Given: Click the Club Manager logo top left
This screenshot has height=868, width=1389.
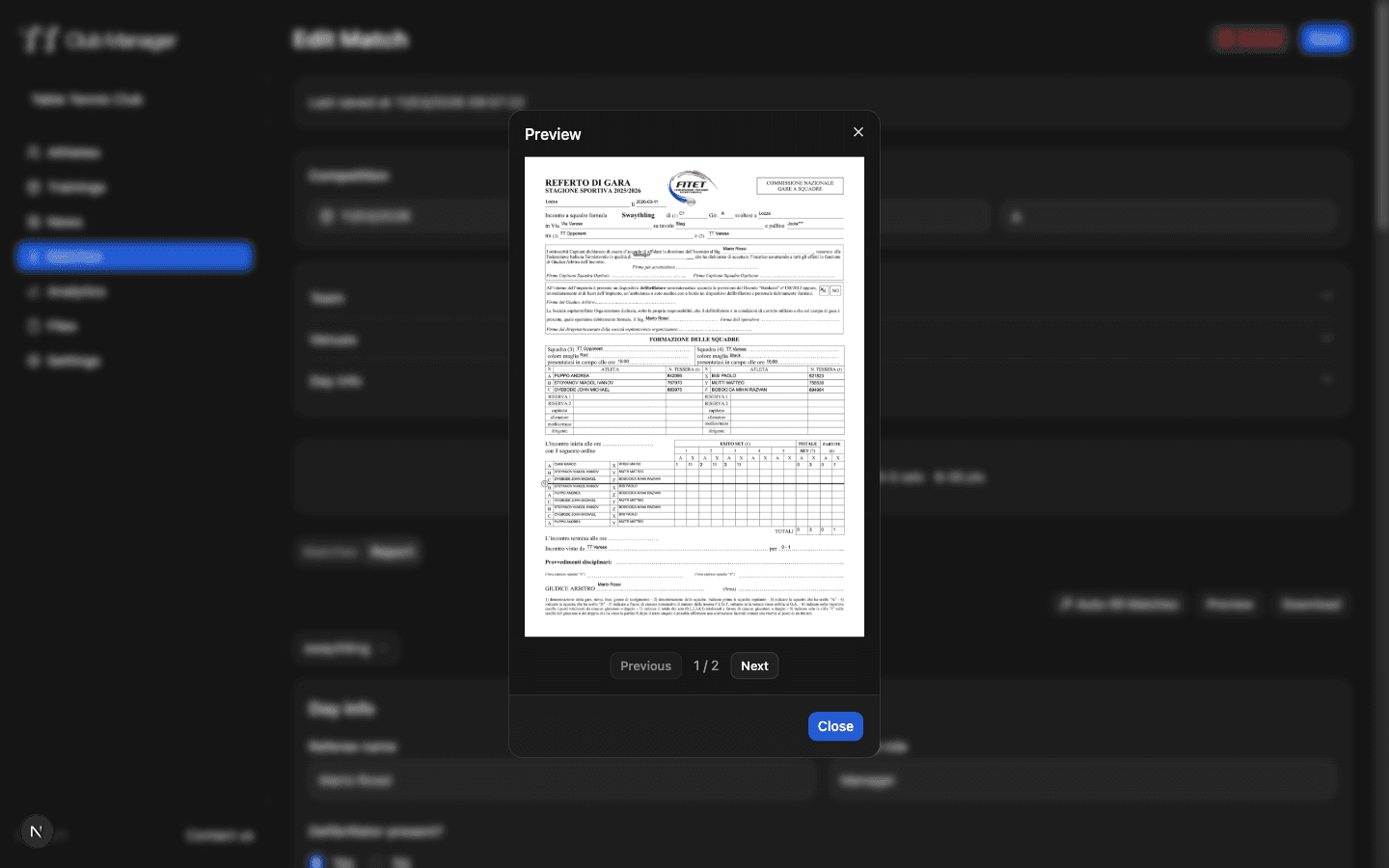Looking at the screenshot, I should 96,40.
